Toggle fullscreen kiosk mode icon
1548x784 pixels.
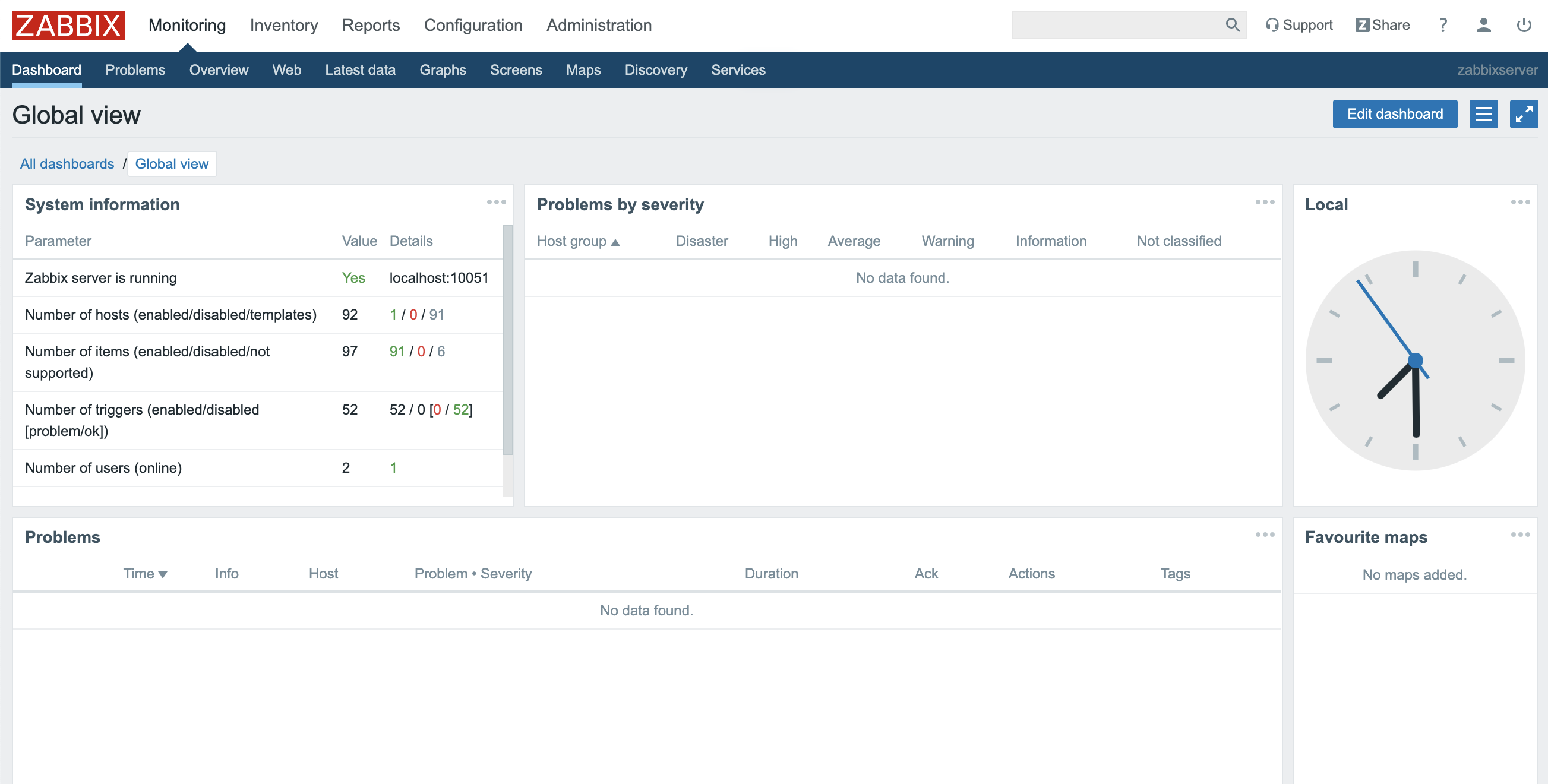click(x=1524, y=114)
